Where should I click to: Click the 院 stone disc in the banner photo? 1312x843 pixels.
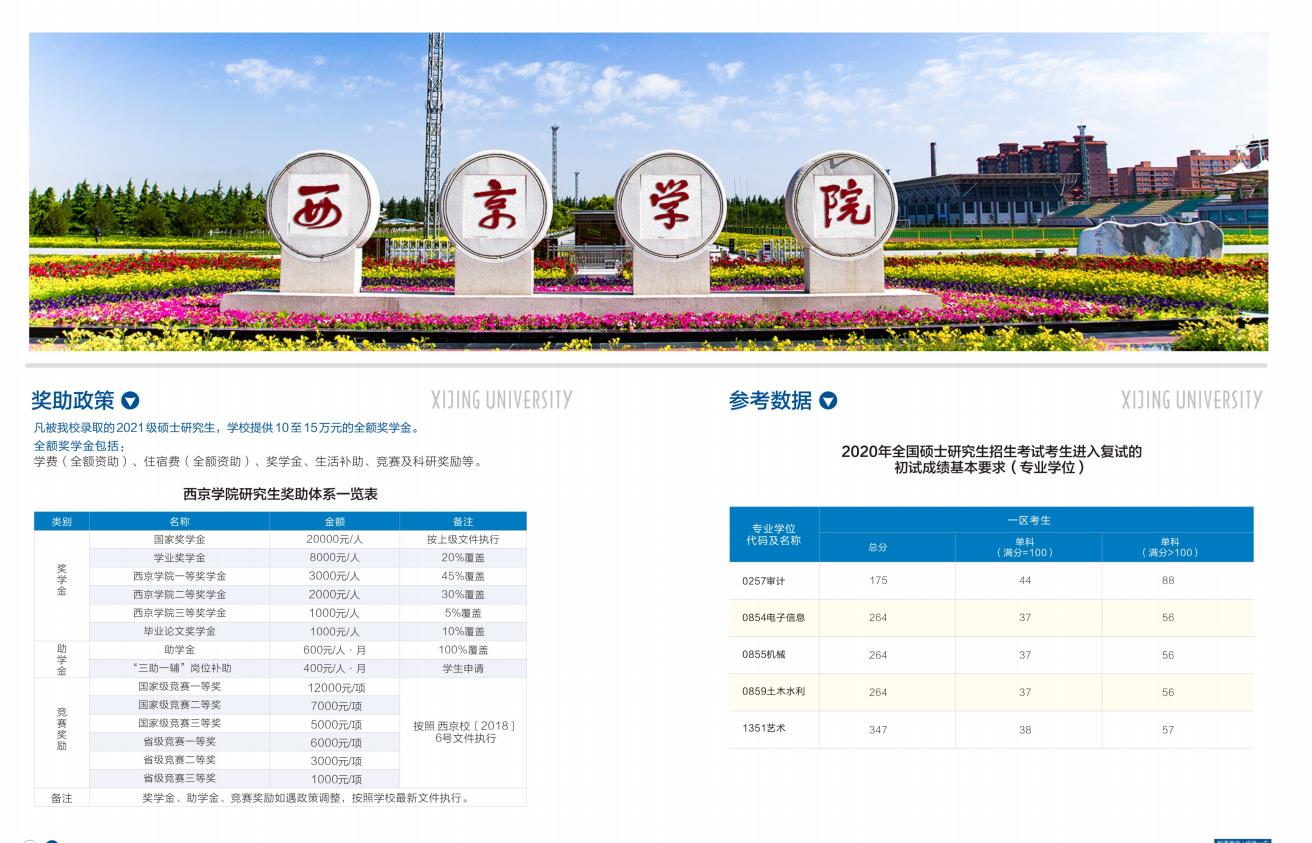pyautogui.click(x=841, y=205)
